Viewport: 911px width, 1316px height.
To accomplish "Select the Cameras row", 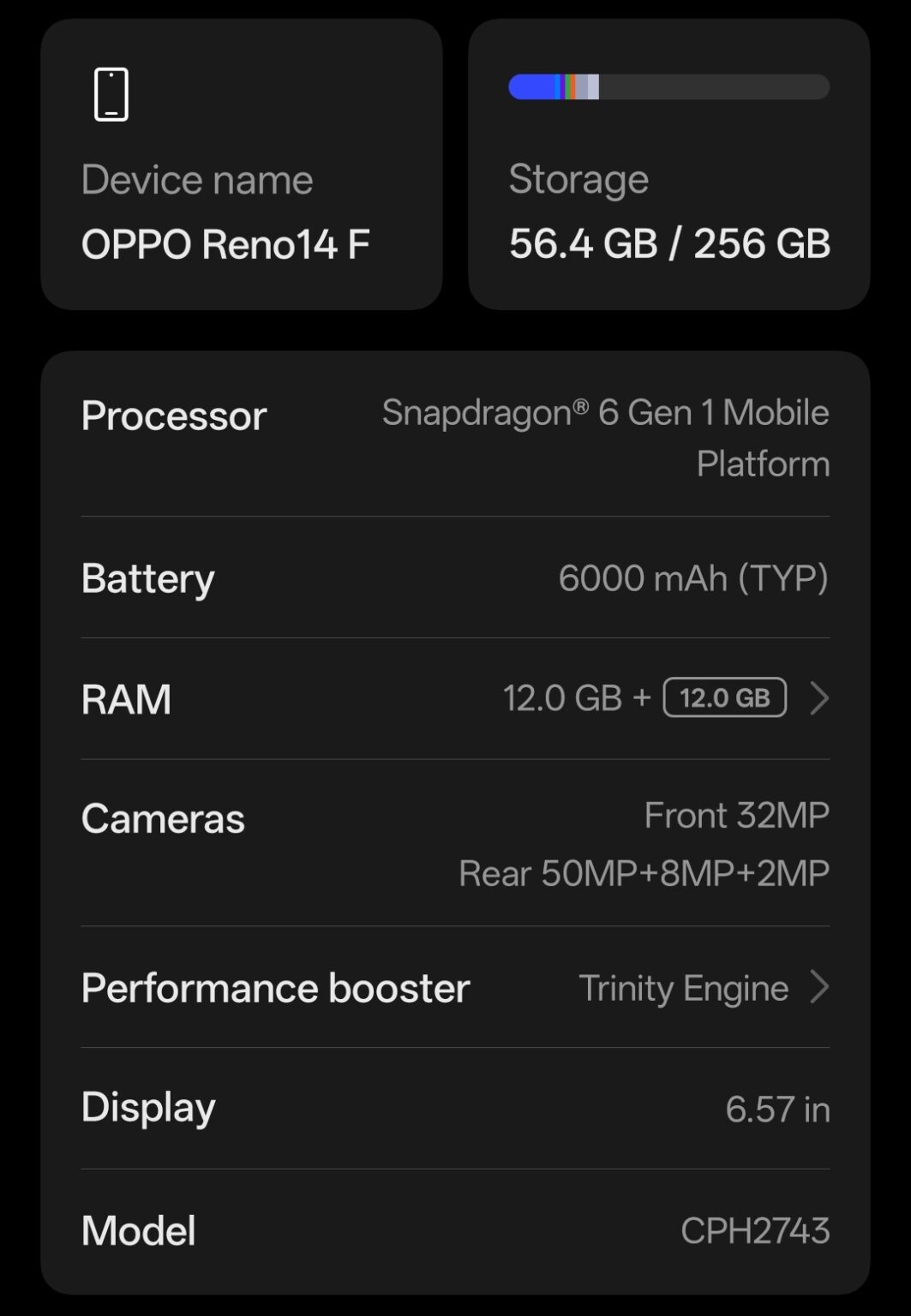I will click(455, 843).
